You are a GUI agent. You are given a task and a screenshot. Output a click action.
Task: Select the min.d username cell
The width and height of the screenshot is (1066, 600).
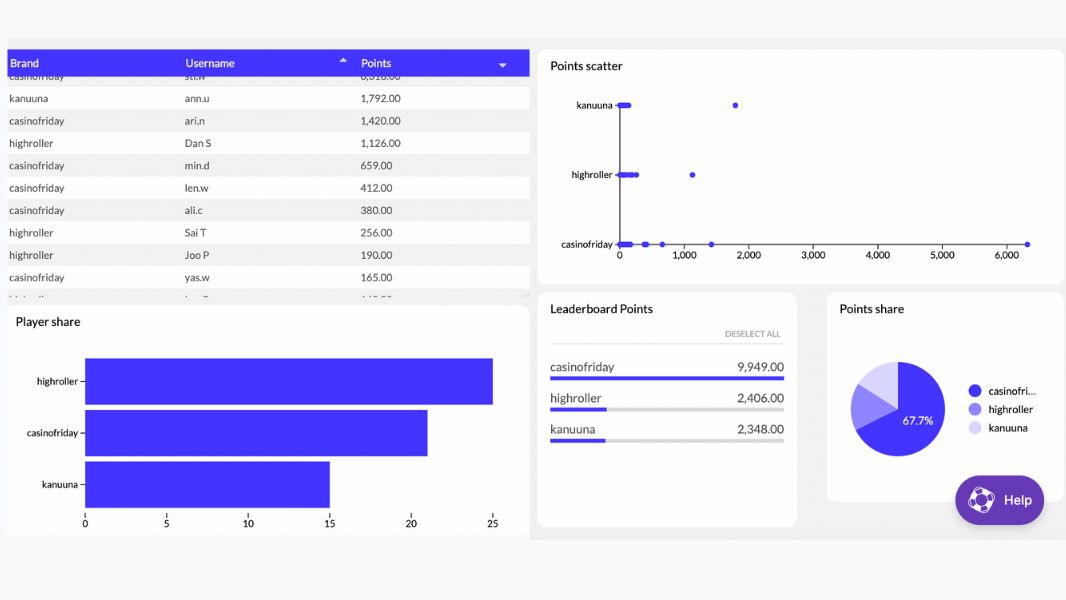pos(197,166)
